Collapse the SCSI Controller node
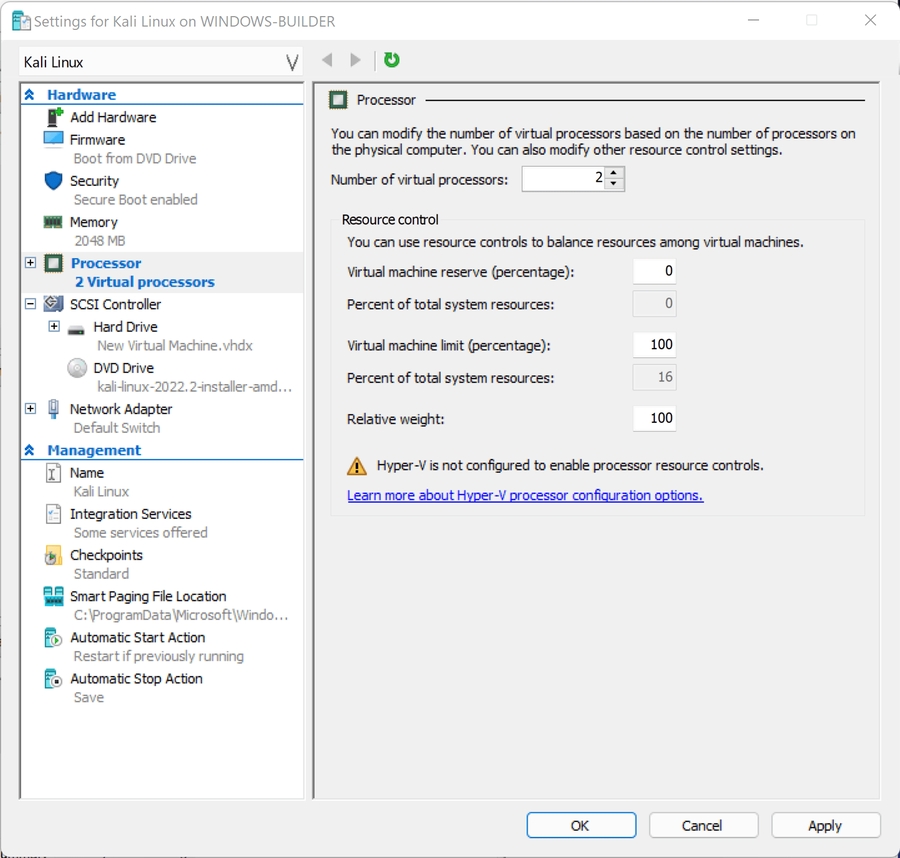The image size is (900, 858). point(30,304)
